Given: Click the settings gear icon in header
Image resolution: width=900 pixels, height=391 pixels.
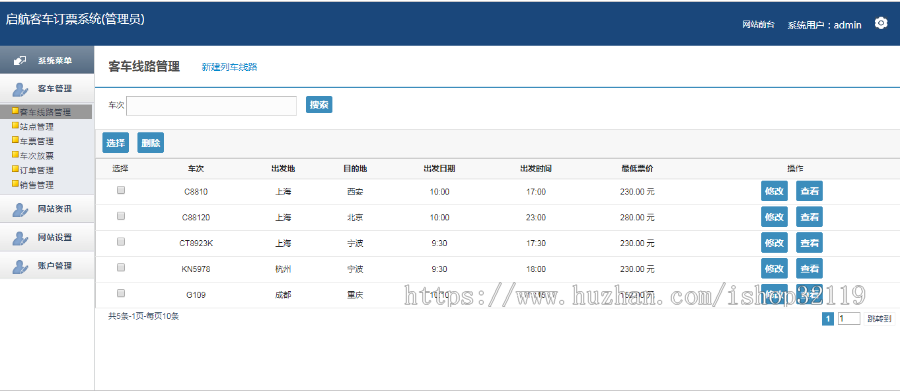Looking at the screenshot, I should 880,24.
